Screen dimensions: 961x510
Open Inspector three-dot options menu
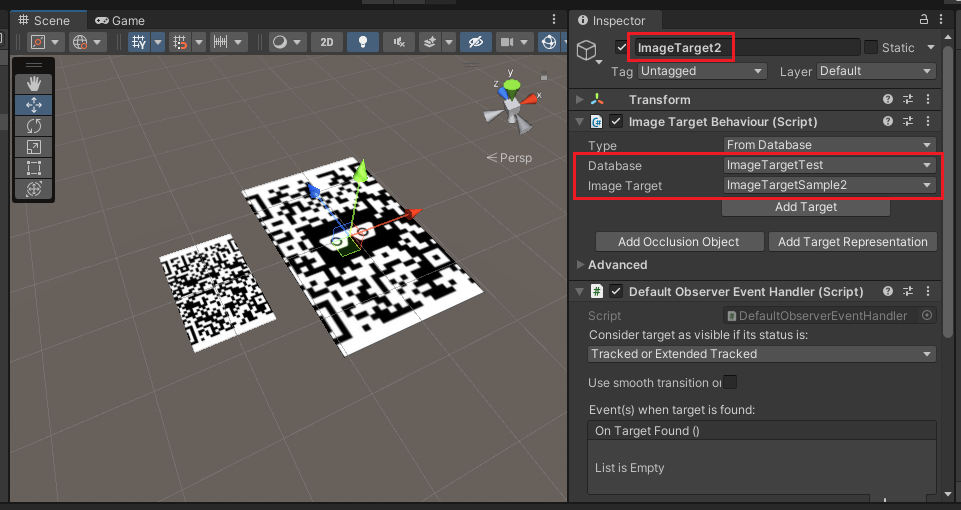(x=941, y=20)
